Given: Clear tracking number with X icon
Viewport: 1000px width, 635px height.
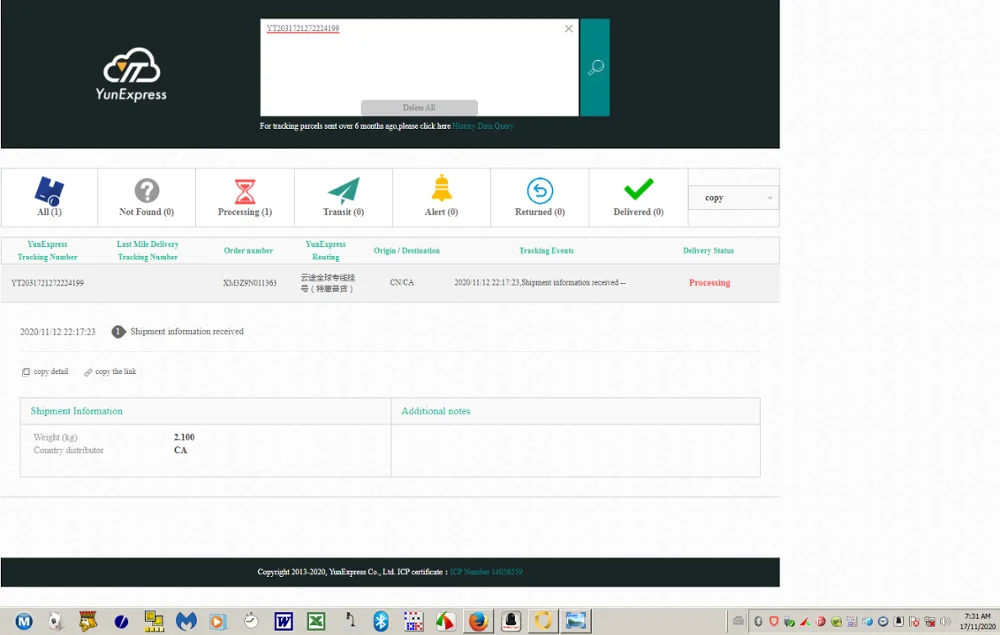Looking at the screenshot, I should click(568, 29).
